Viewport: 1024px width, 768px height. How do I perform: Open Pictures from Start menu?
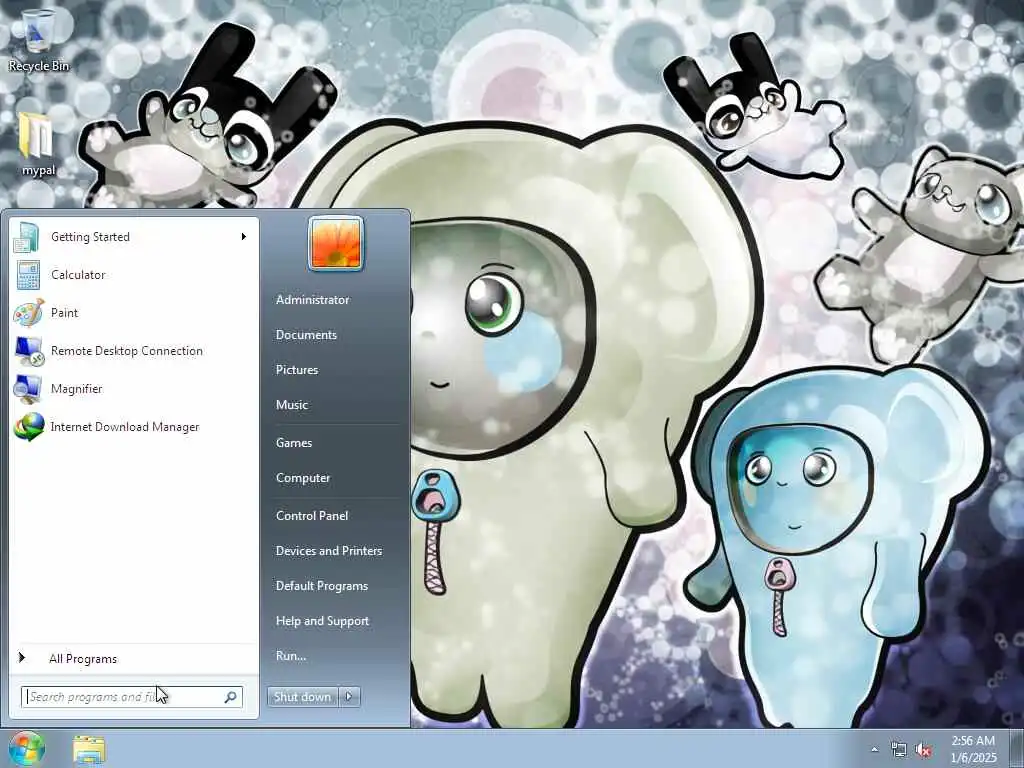296,370
